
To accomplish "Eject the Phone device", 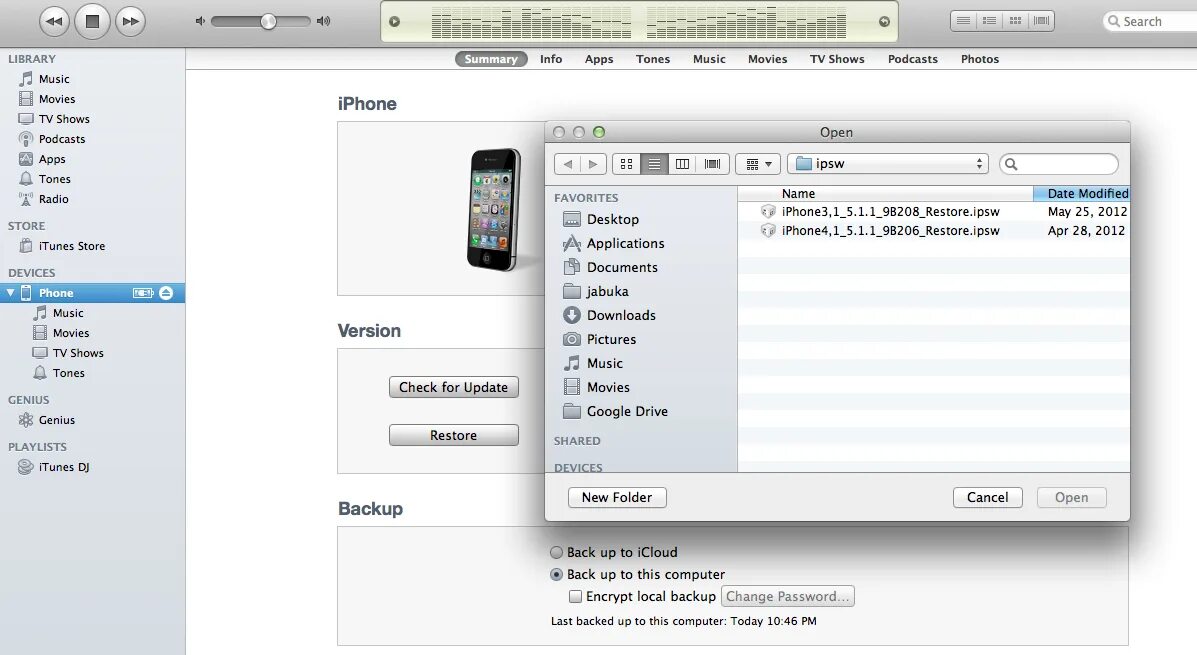I will 166,292.
